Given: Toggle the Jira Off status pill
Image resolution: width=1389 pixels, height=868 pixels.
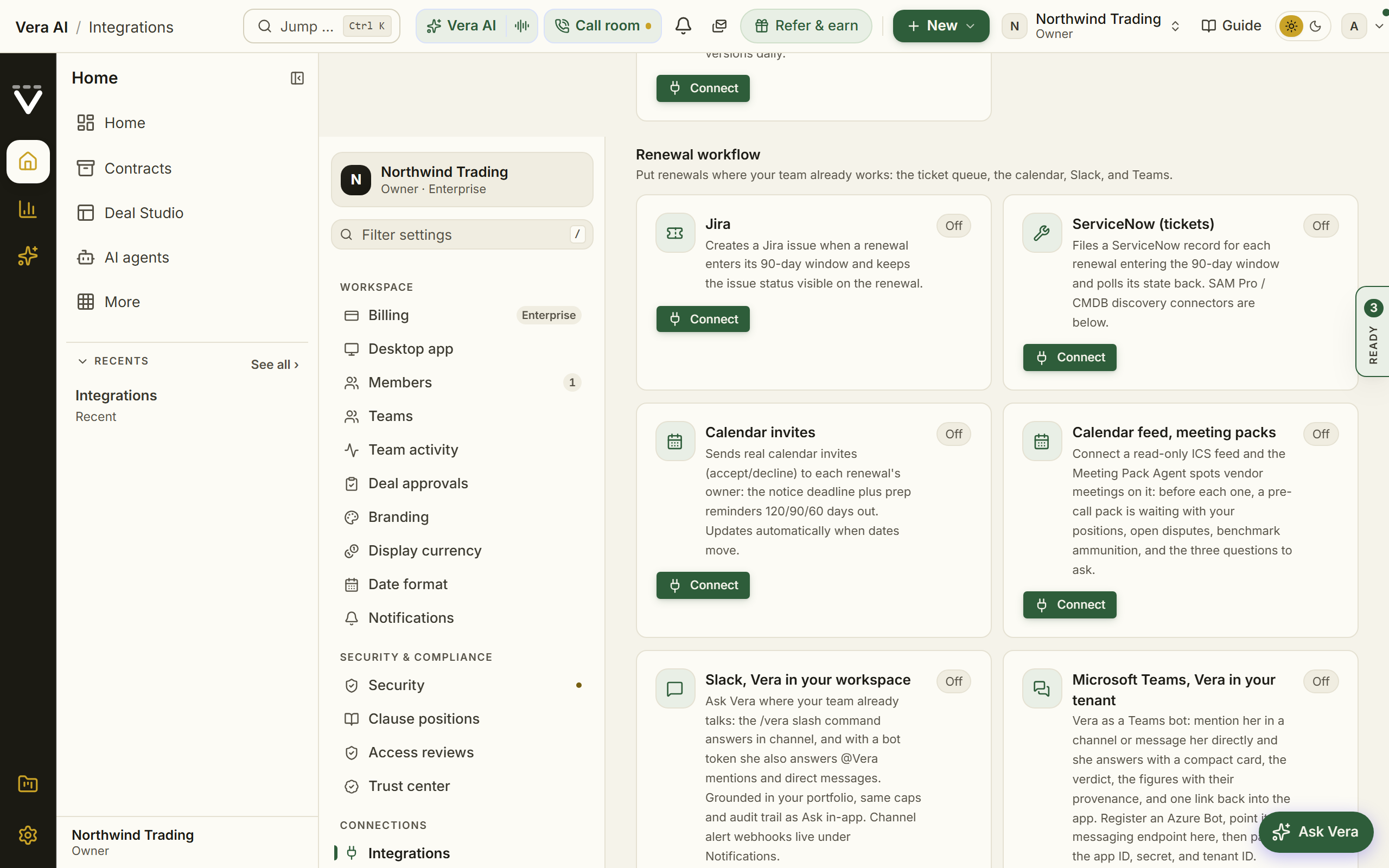Looking at the screenshot, I should (x=953, y=226).
